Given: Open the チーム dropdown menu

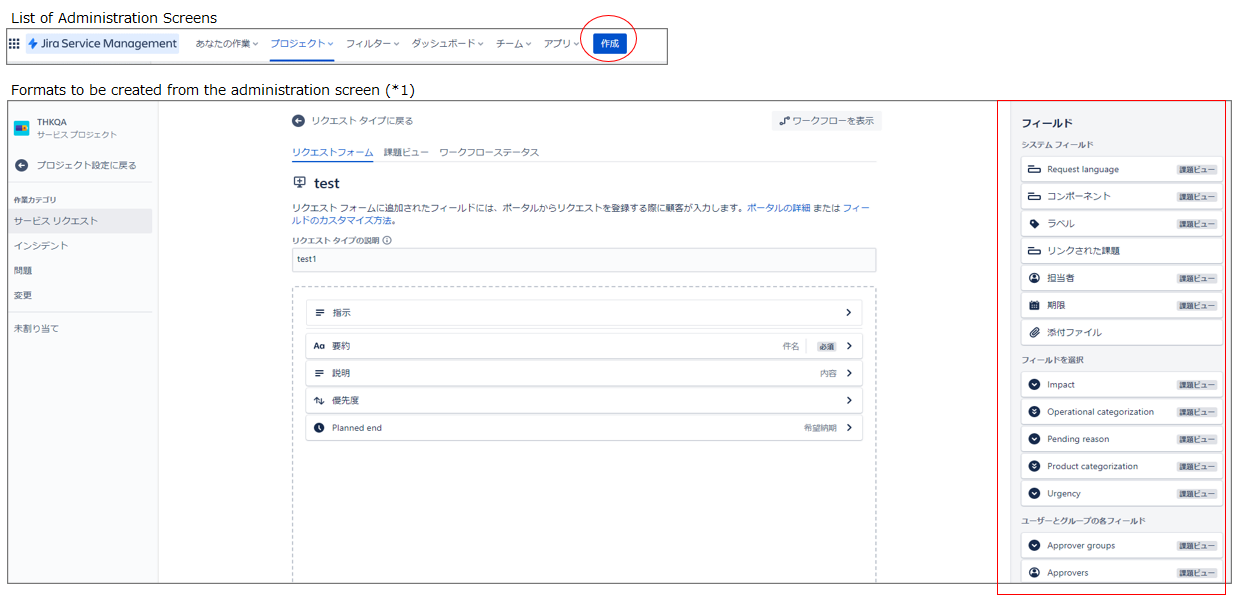Looking at the screenshot, I should tap(514, 44).
